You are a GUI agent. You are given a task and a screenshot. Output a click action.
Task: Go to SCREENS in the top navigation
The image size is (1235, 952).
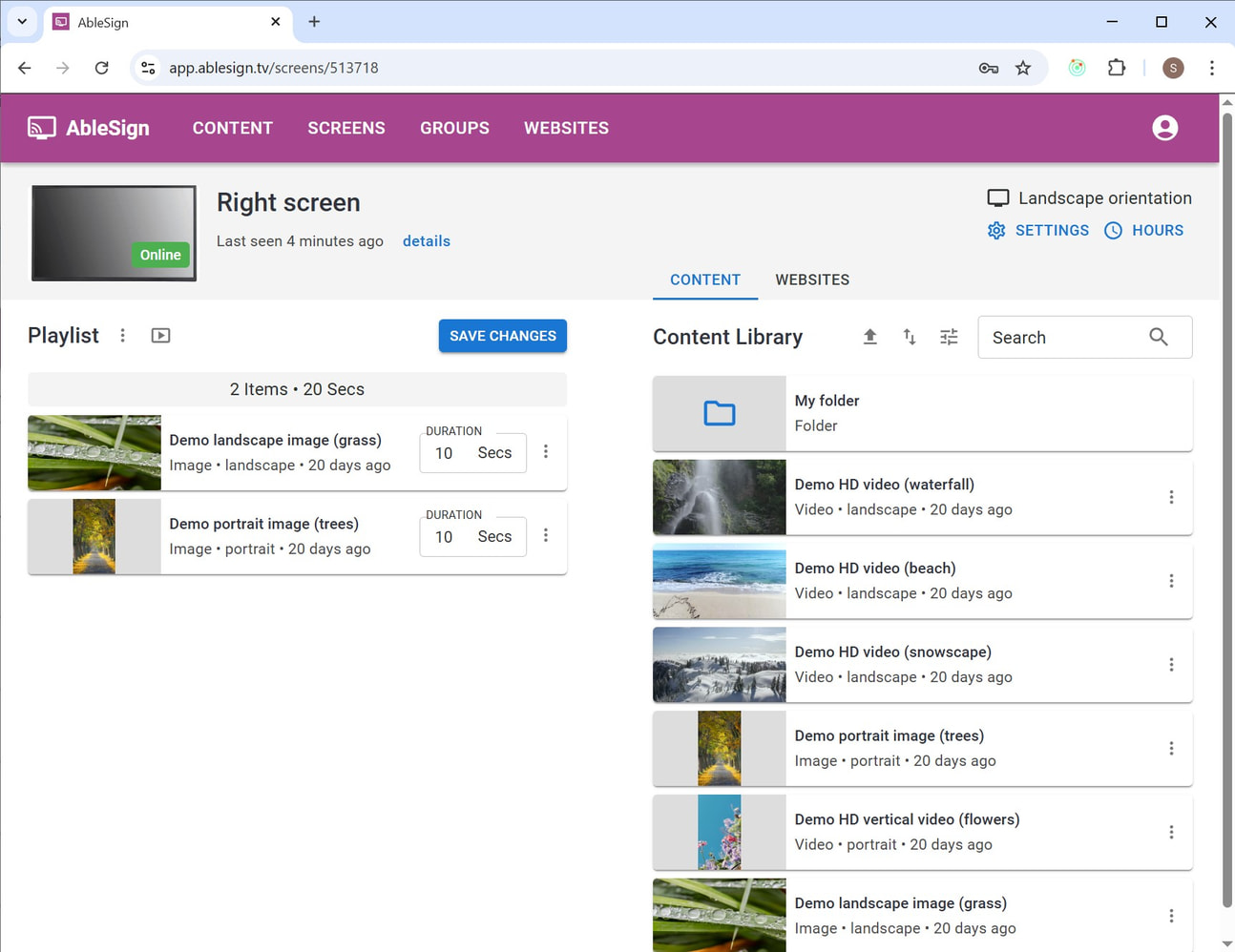(346, 128)
